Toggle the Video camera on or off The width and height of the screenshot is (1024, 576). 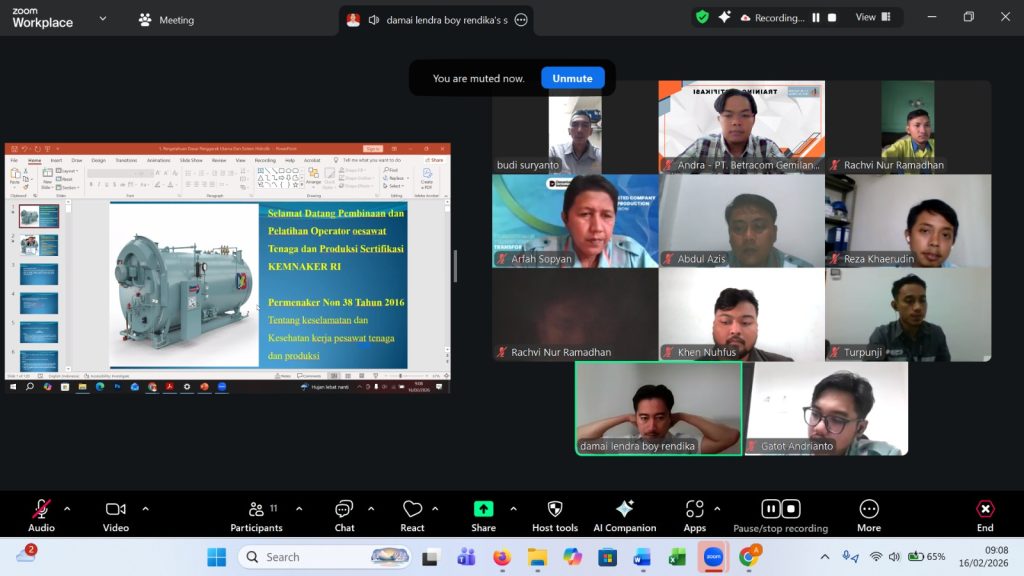[x=115, y=509]
